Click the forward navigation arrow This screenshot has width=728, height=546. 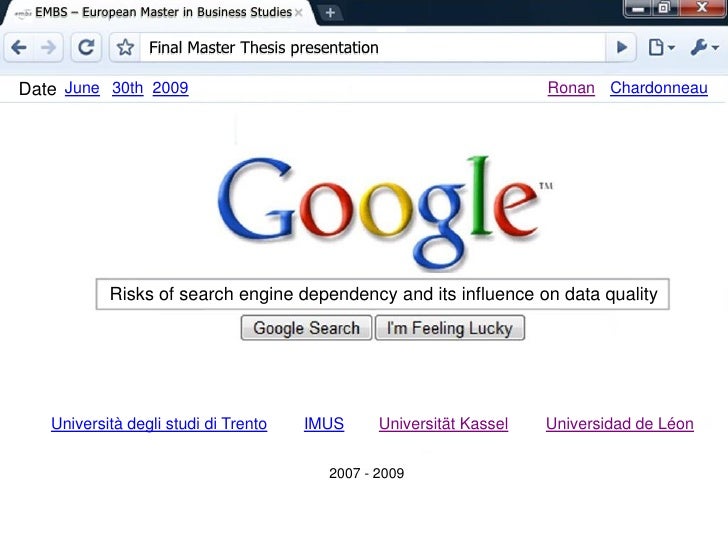click(48, 47)
